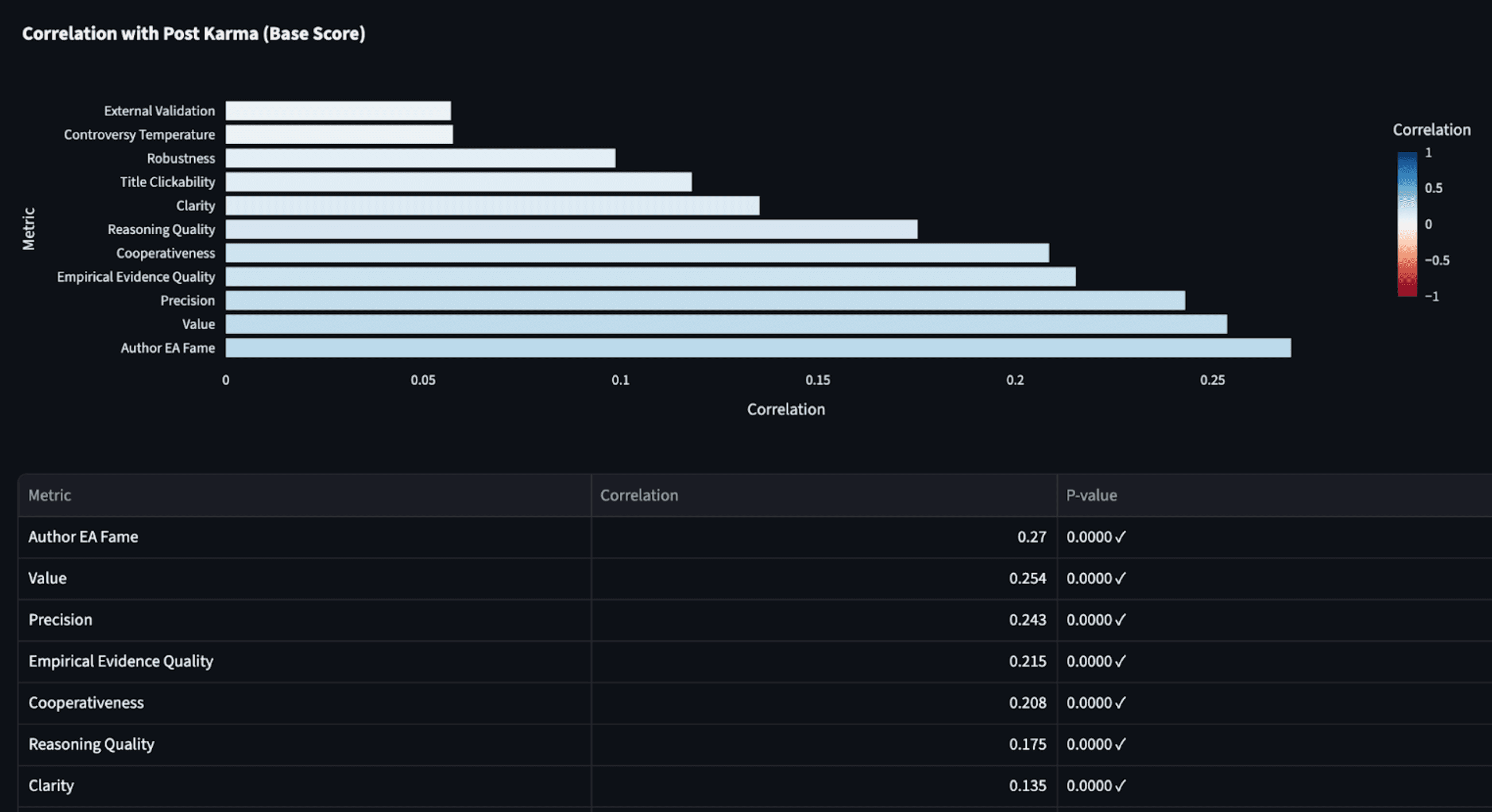This screenshot has width=1492, height=812.
Task: Click the Reasoning Quality bar
Action: 571,229
